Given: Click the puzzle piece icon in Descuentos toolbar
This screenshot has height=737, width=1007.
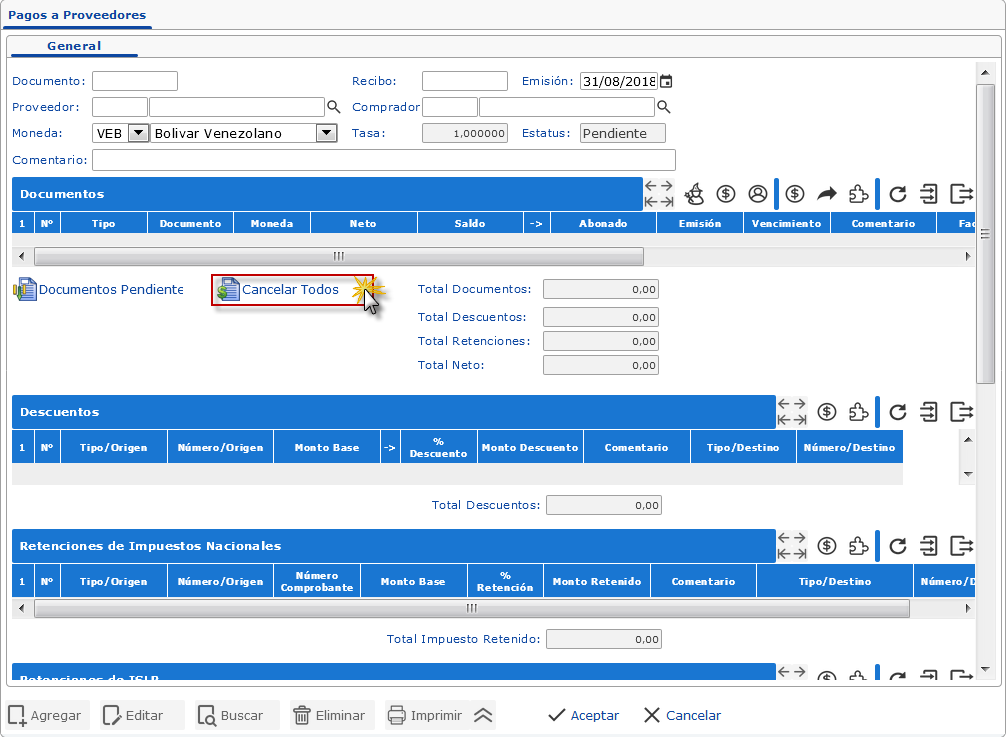Looking at the screenshot, I should (x=857, y=412).
